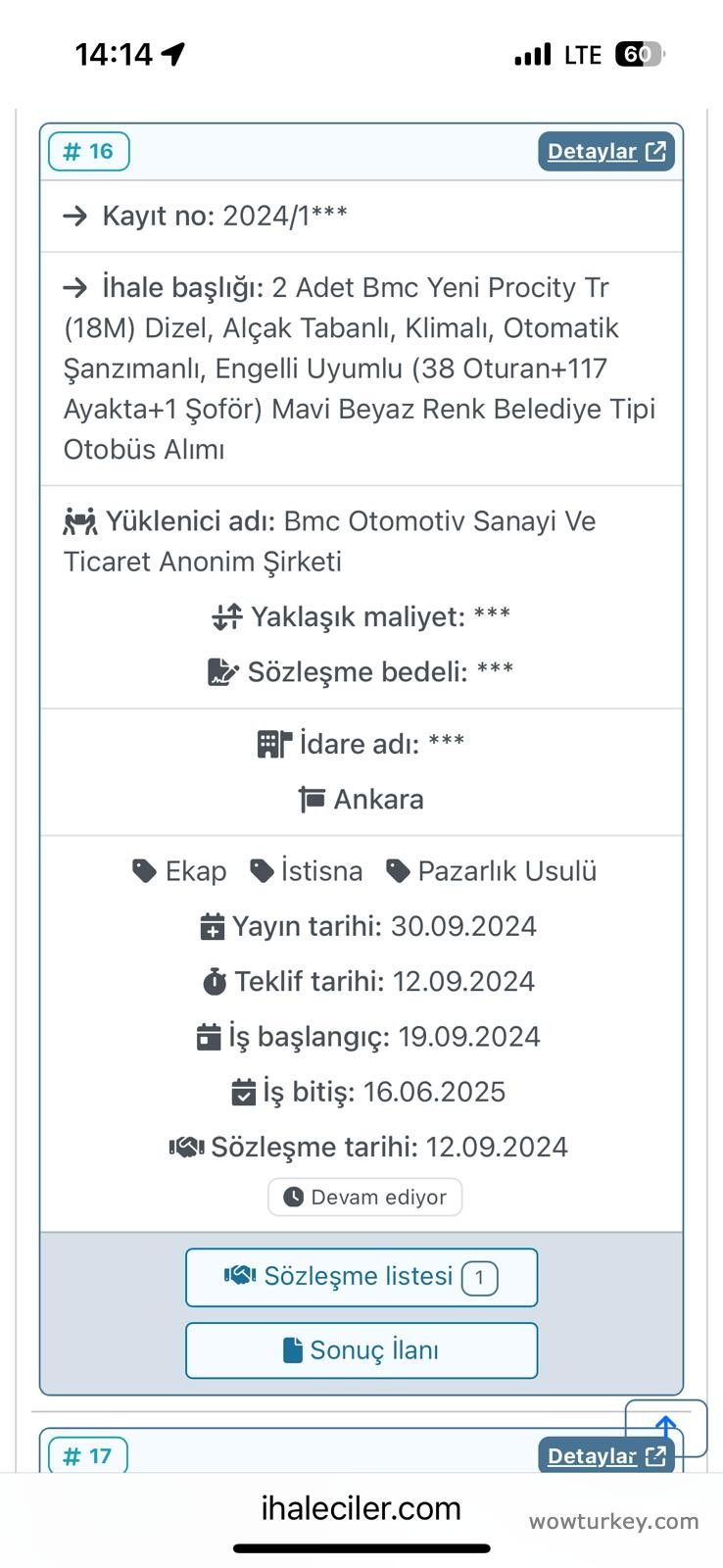Open Detaylar link for tender #17

[605, 1456]
